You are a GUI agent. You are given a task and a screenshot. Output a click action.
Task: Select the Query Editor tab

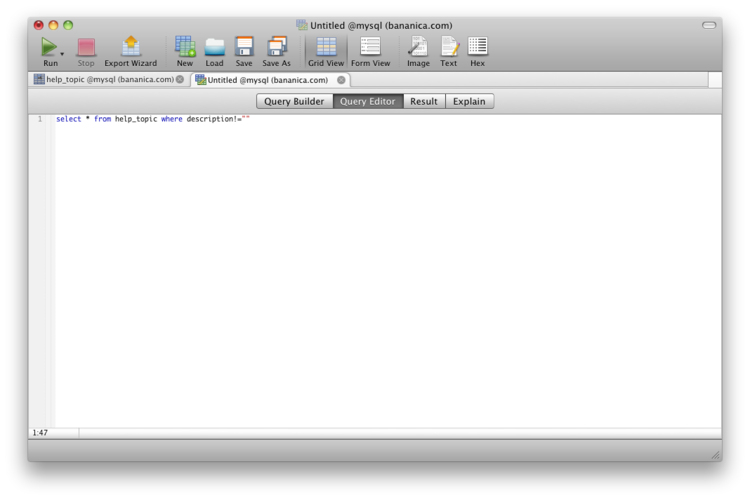368,101
